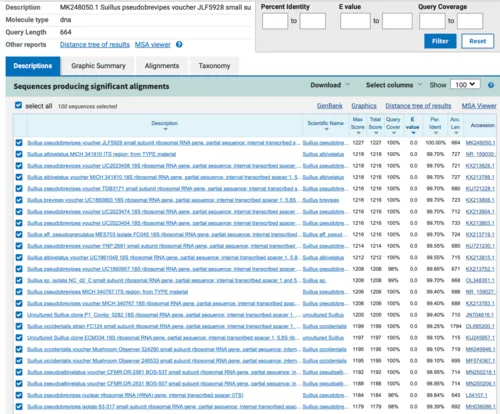This screenshot has width=500, height=414.
Task: Focus the E value minimum field
Action: (x=355, y=21)
